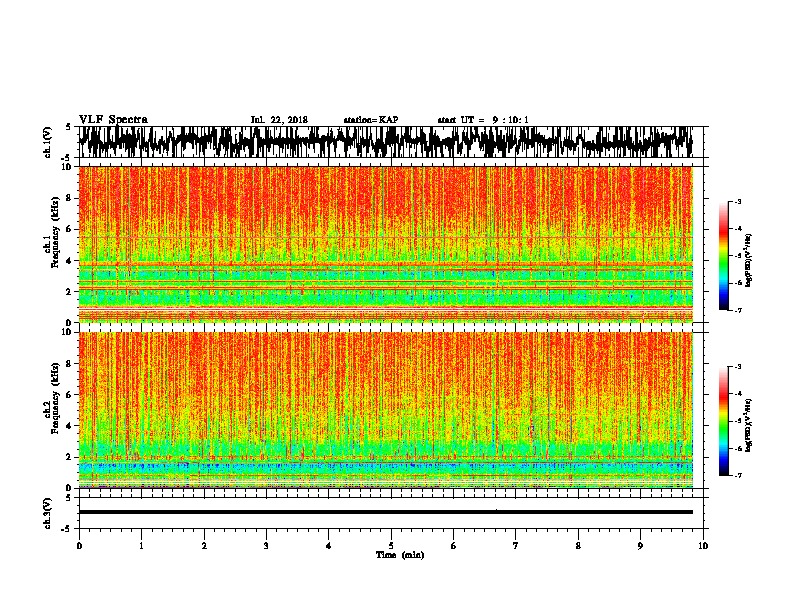Click the "-3" label on ch.2 color scale
Viewport: 792px width, 612px height.
(737, 367)
